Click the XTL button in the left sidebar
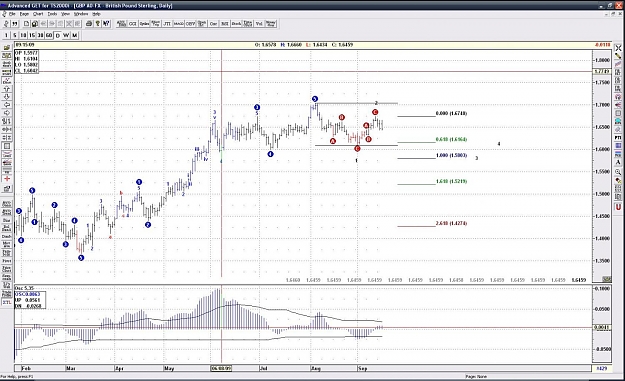Screen dimensions: 625x381 tap(7, 302)
